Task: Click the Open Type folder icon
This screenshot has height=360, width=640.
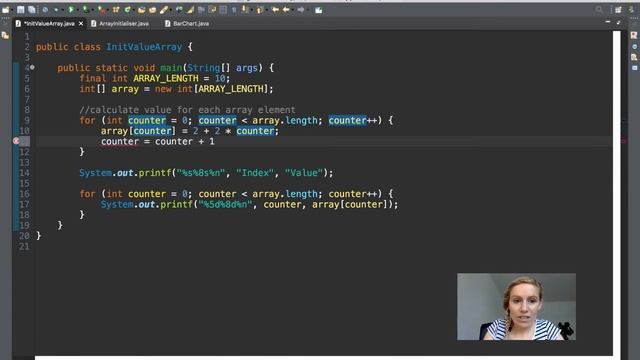Action: pos(142,10)
